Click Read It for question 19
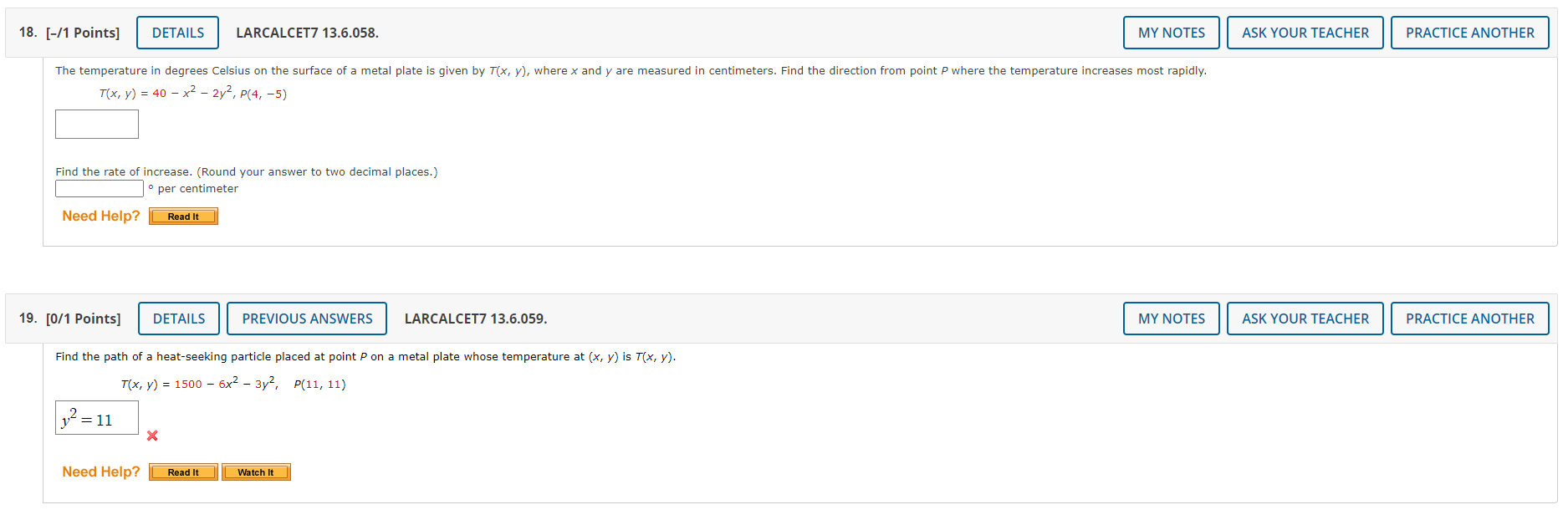The width and height of the screenshot is (1568, 520). pos(183,472)
